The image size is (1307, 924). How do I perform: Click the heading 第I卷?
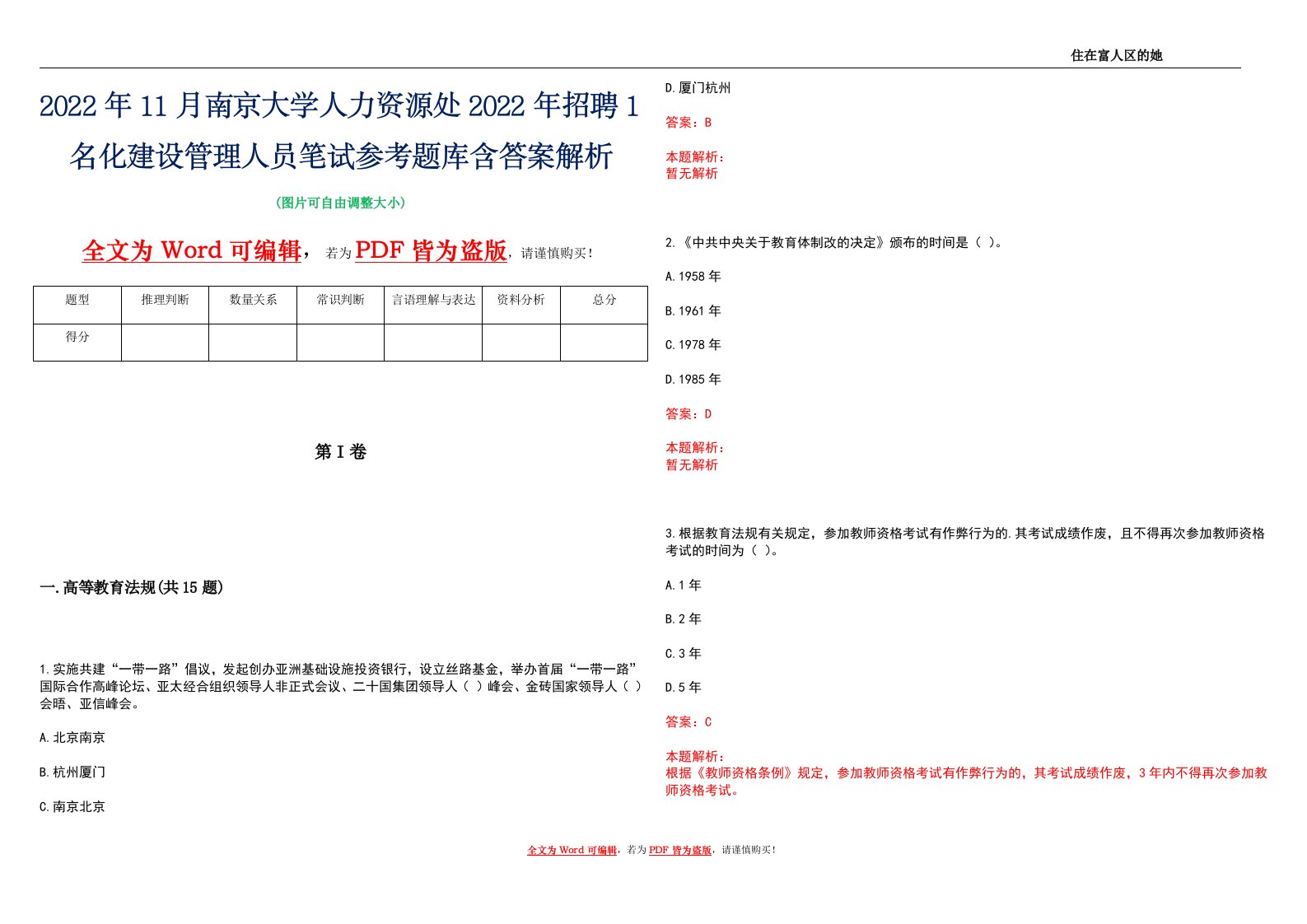point(340,451)
